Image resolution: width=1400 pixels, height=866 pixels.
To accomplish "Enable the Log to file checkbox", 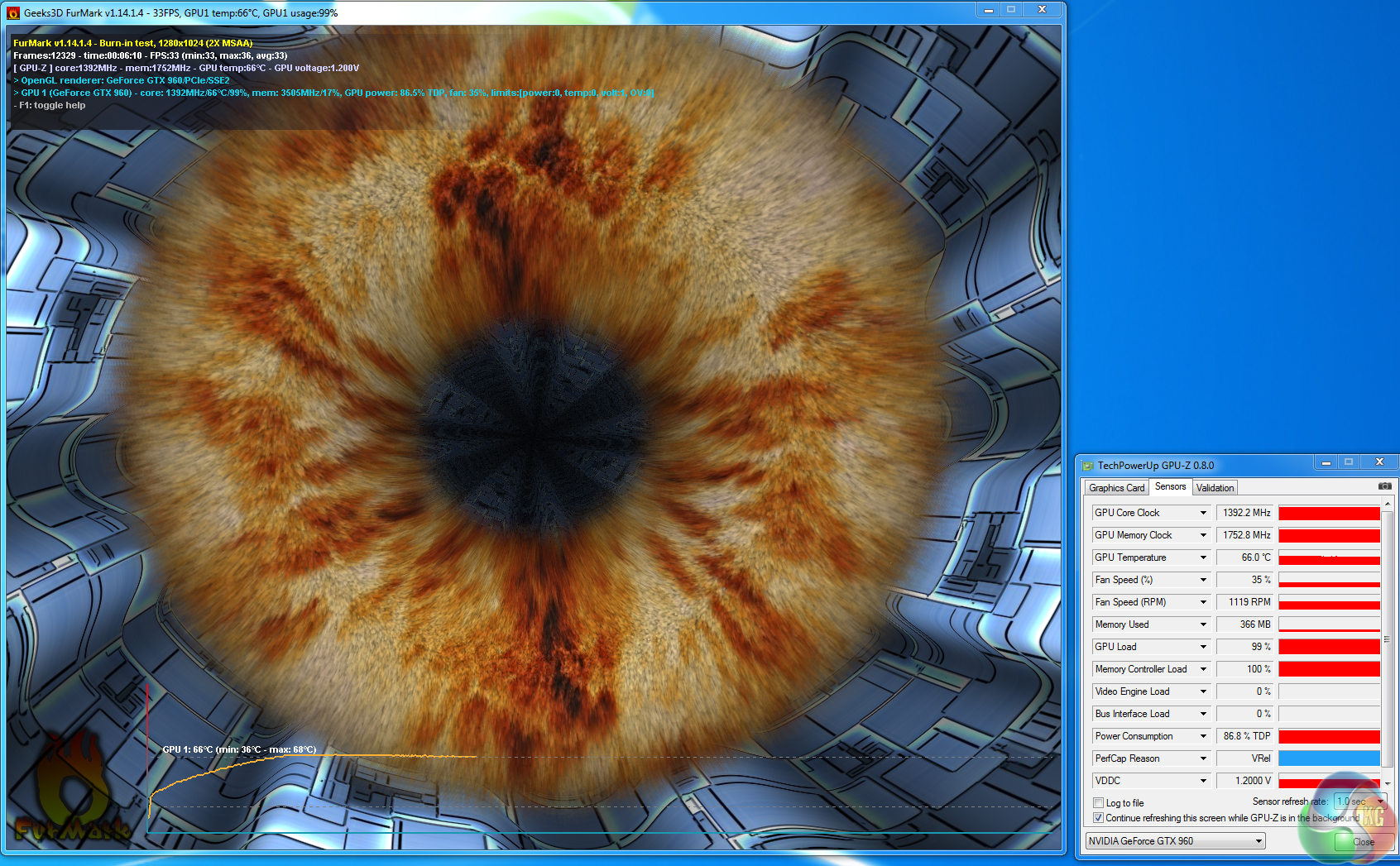I will coord(1098,803).
